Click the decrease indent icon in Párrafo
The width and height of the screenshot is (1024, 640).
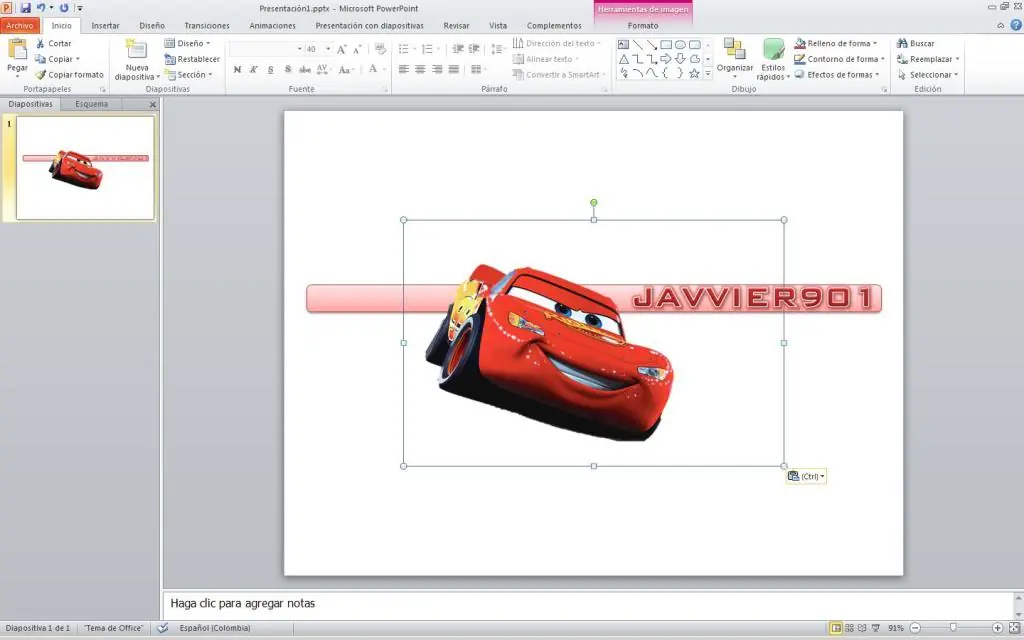coord(458,49)
